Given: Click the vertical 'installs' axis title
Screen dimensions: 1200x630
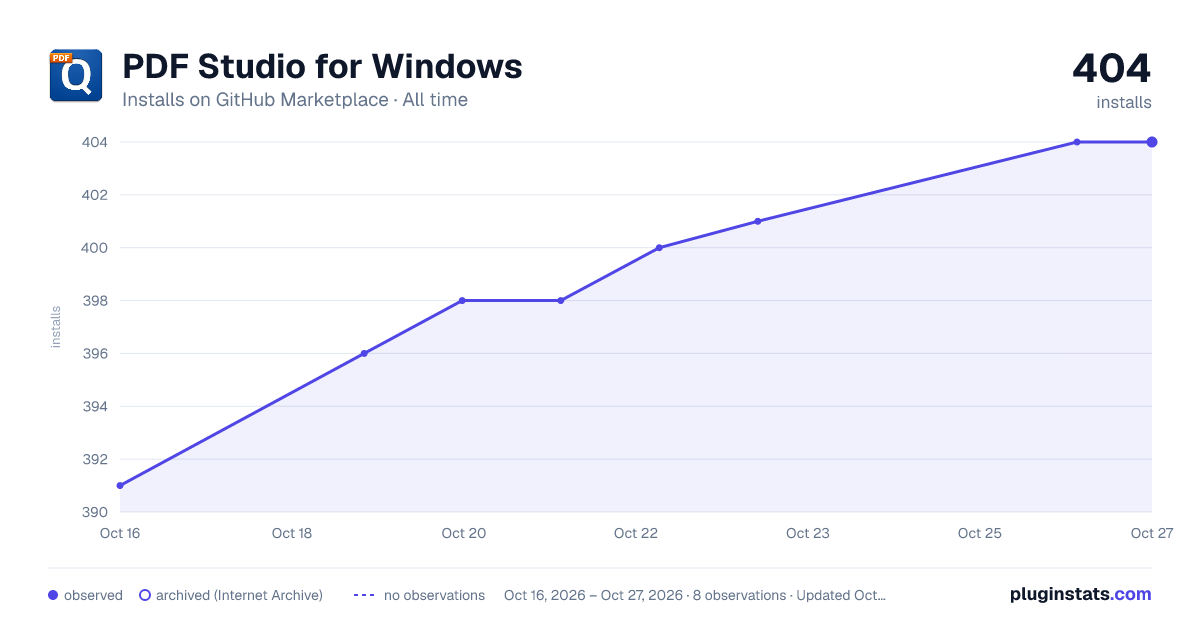Looking at the screenshot, I should pos(56,327).
